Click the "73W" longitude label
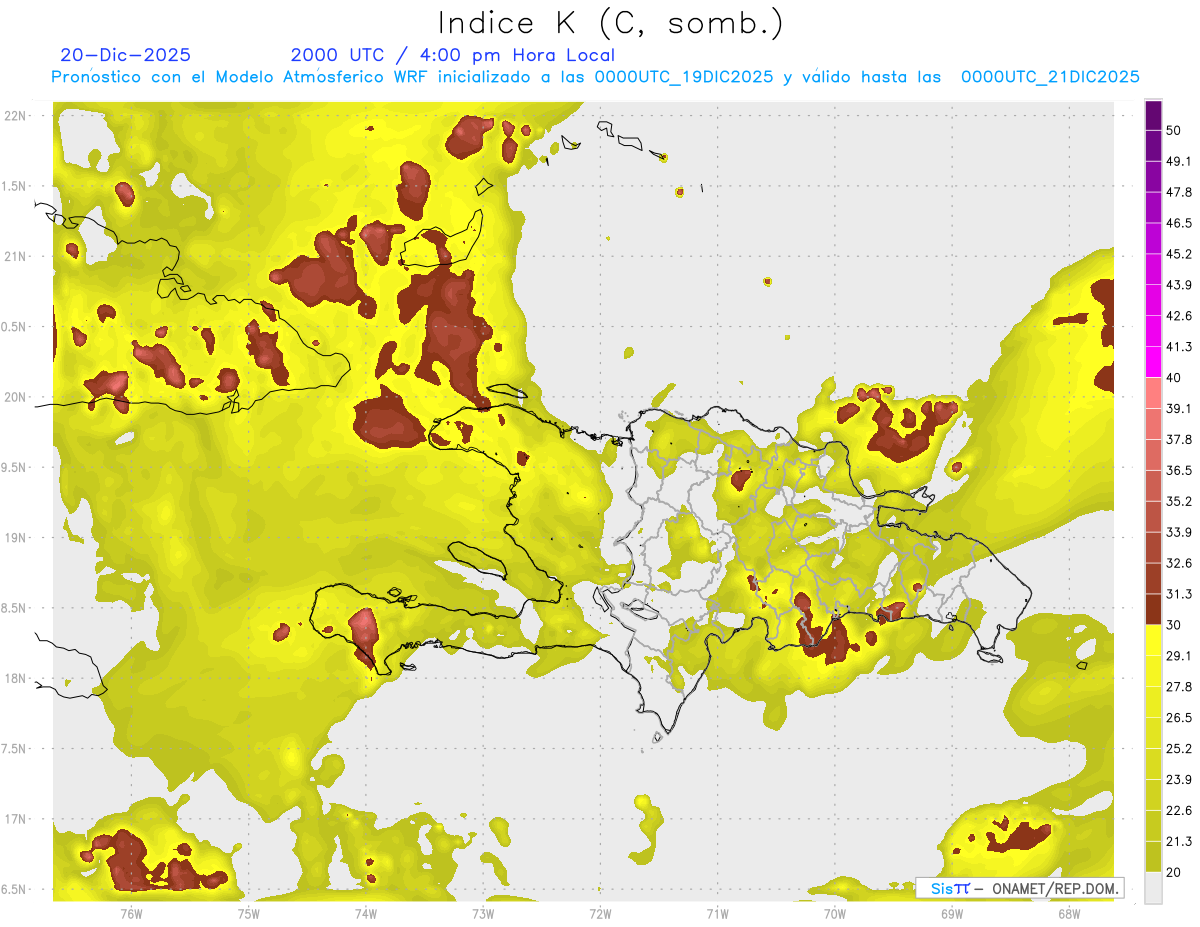 pos(483,913)
